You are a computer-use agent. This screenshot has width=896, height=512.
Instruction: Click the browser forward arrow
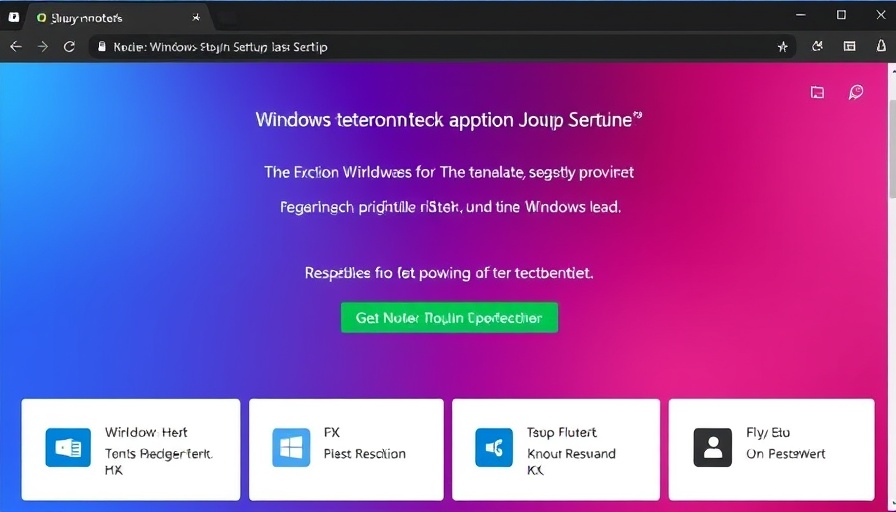pos(43,47)
